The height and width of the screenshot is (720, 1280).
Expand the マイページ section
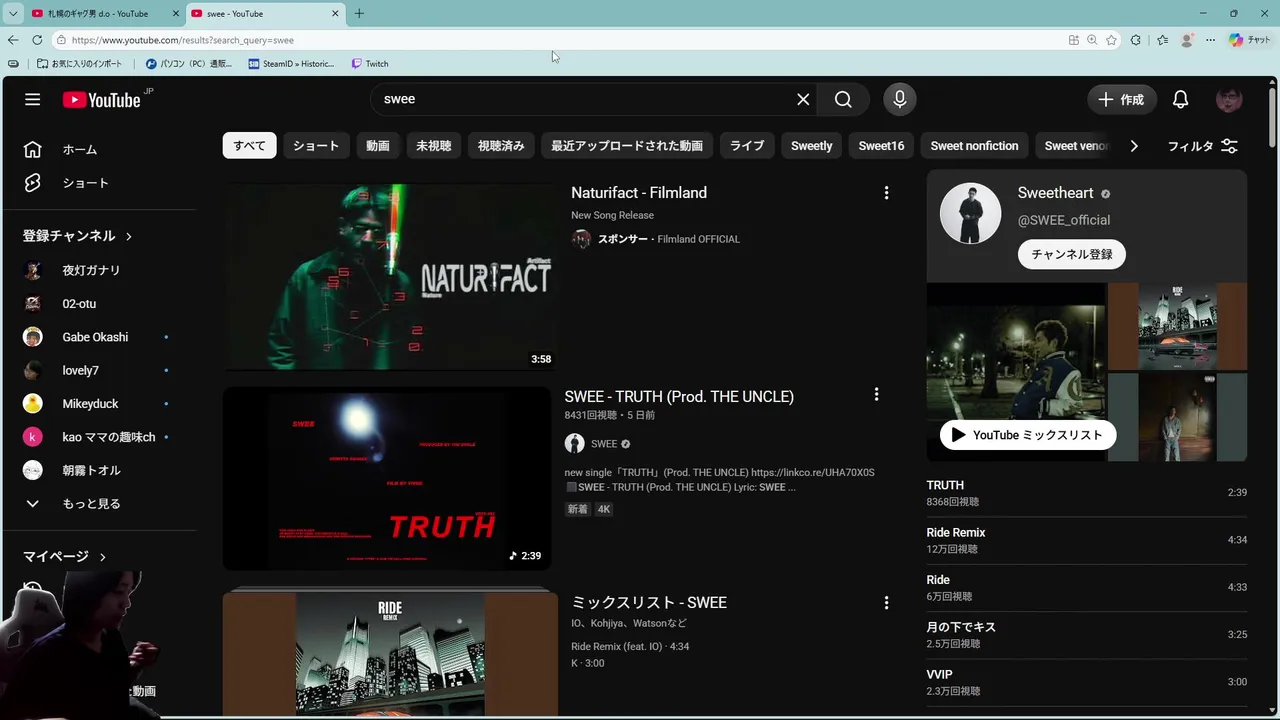pyautogui.click(x=65, y=557)
